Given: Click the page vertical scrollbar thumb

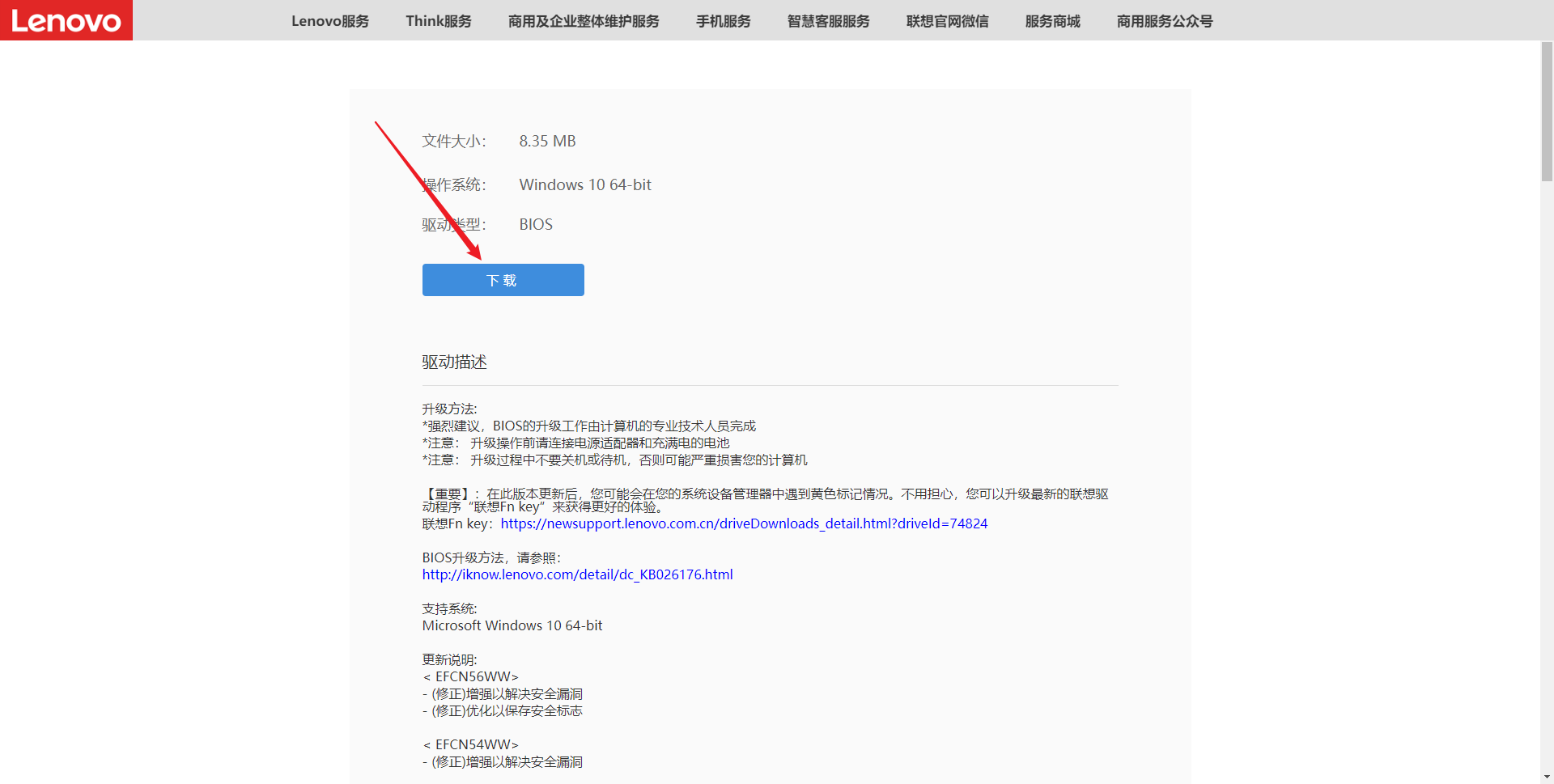Looking at the screenshot, I should tap(1547, 112).
